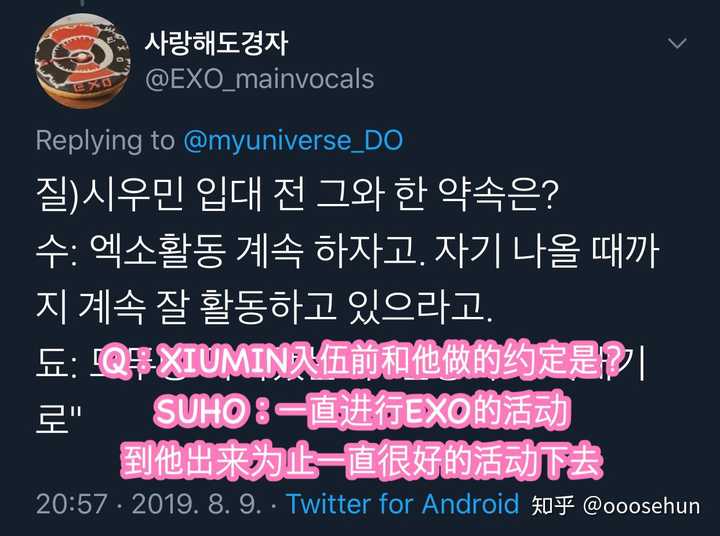Click the gray 'Replying to' label
This screenshot has height=536, width=720.
point(105,141)
